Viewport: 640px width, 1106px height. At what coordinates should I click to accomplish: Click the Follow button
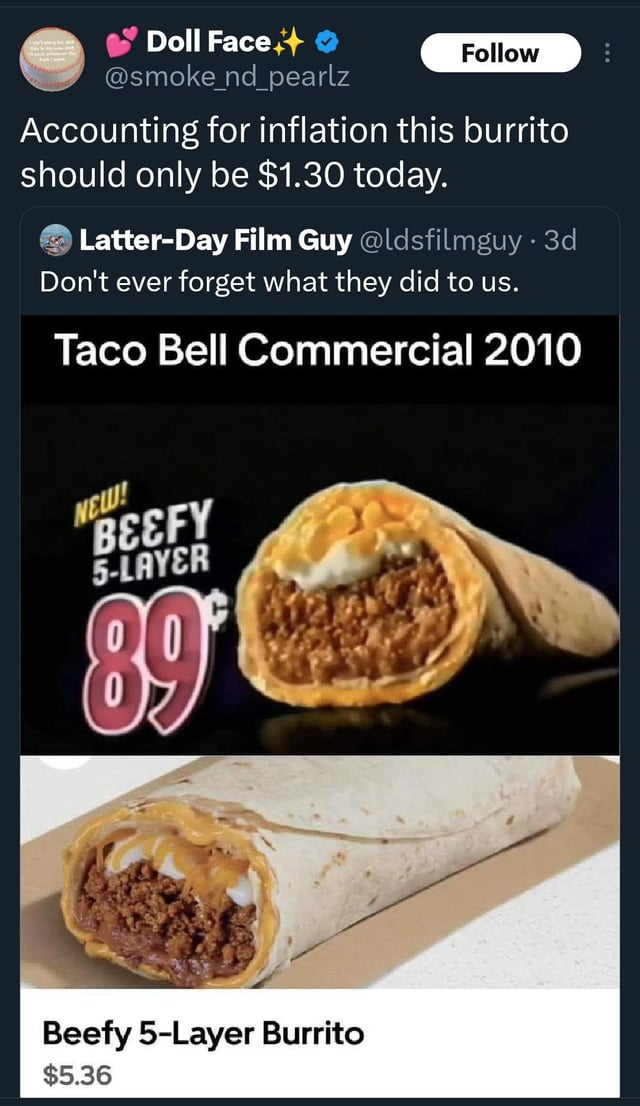500,53
